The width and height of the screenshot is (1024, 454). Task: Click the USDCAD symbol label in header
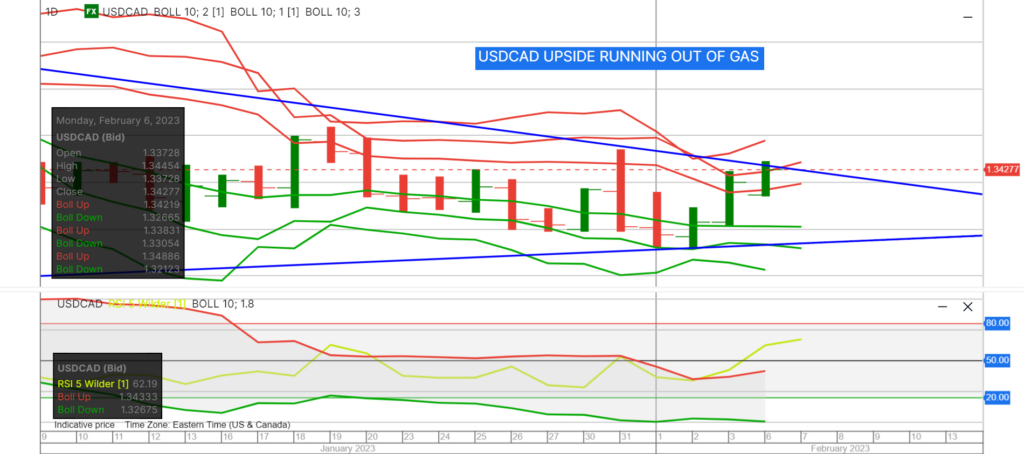[x=127, y=12]
